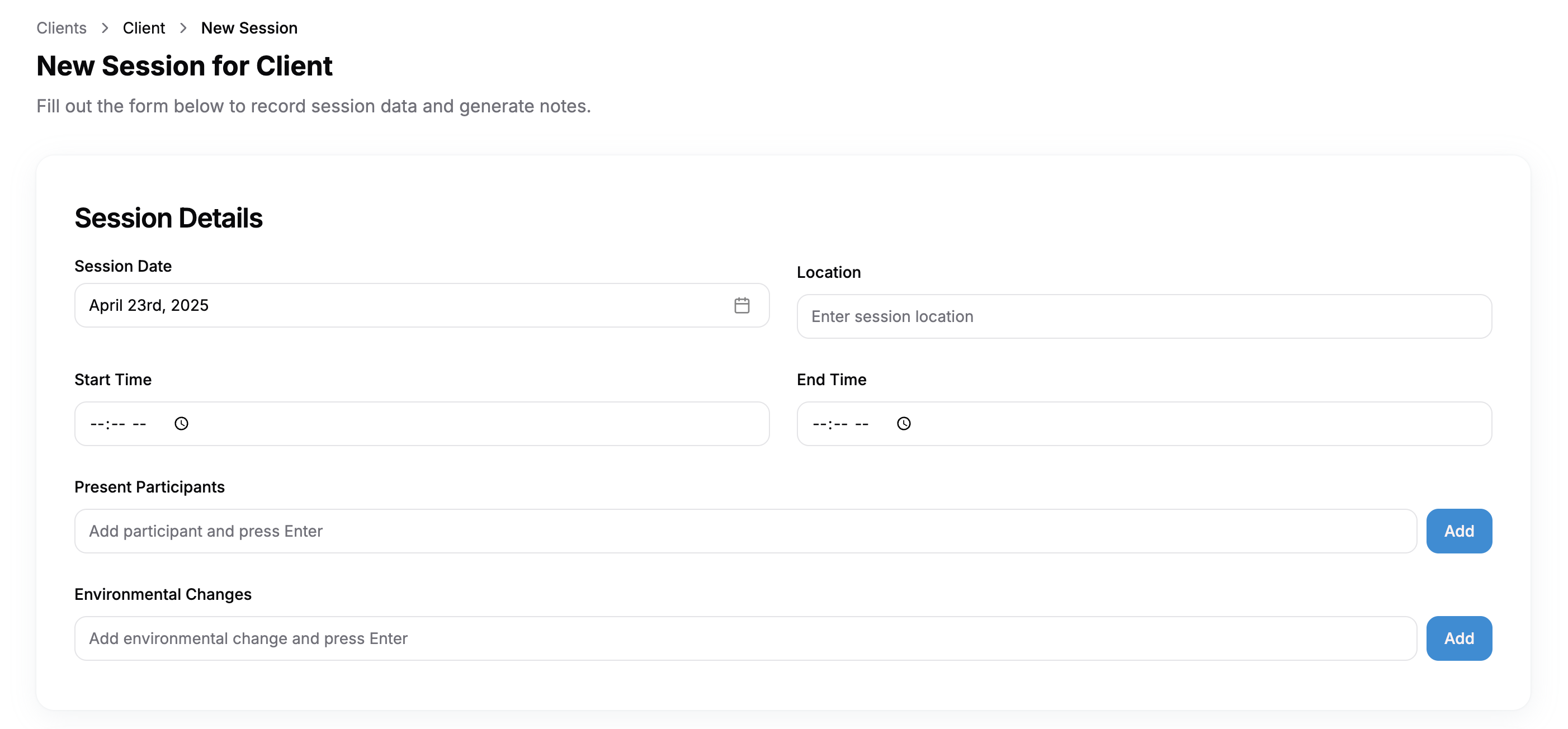Click the chevron after Clients breadcrumb
Image resolution: width=1568 pixels, height=729 pixels.
point(105,28)
